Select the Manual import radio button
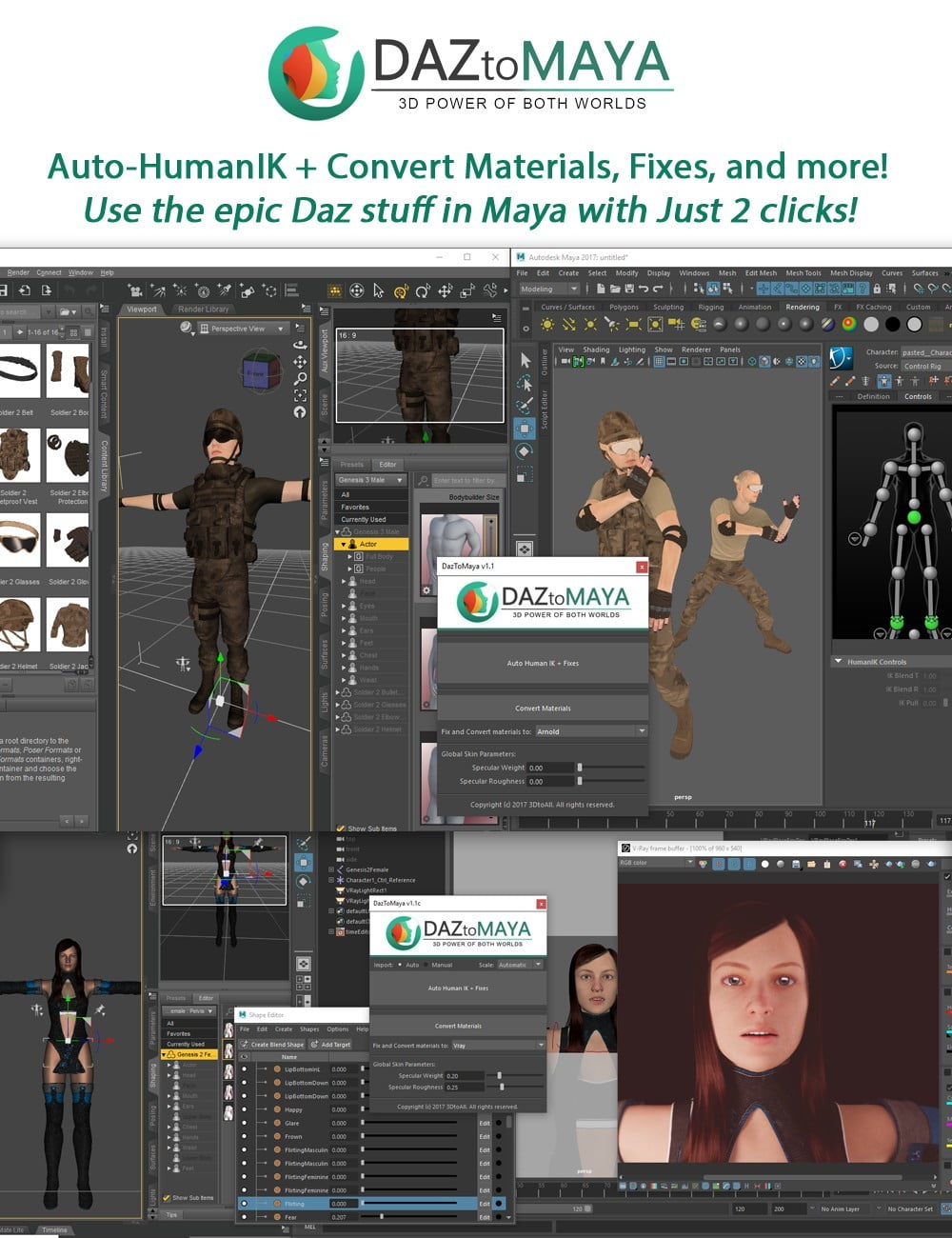952x1238 pixels. click(426, 965)
